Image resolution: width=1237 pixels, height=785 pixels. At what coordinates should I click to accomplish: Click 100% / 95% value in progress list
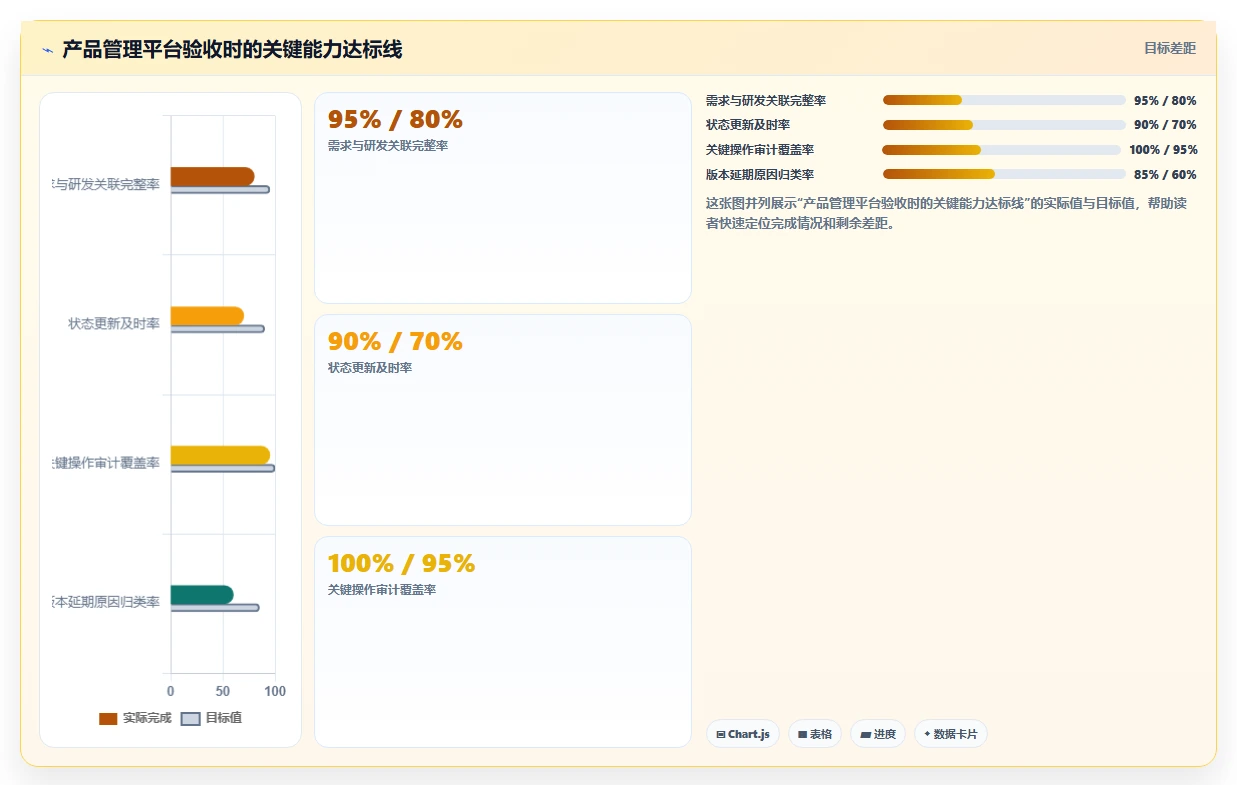[x=1163, y=150]
